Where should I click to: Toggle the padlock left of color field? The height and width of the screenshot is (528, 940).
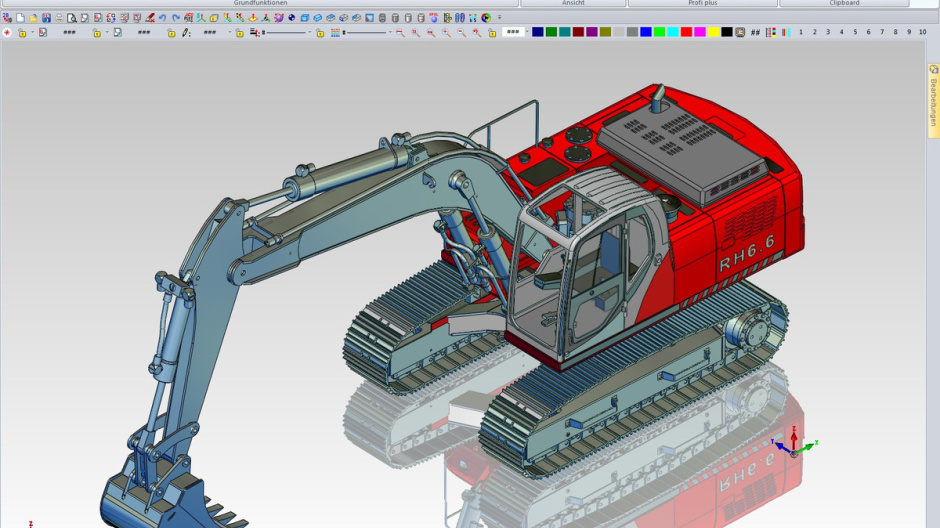point(492,33)
